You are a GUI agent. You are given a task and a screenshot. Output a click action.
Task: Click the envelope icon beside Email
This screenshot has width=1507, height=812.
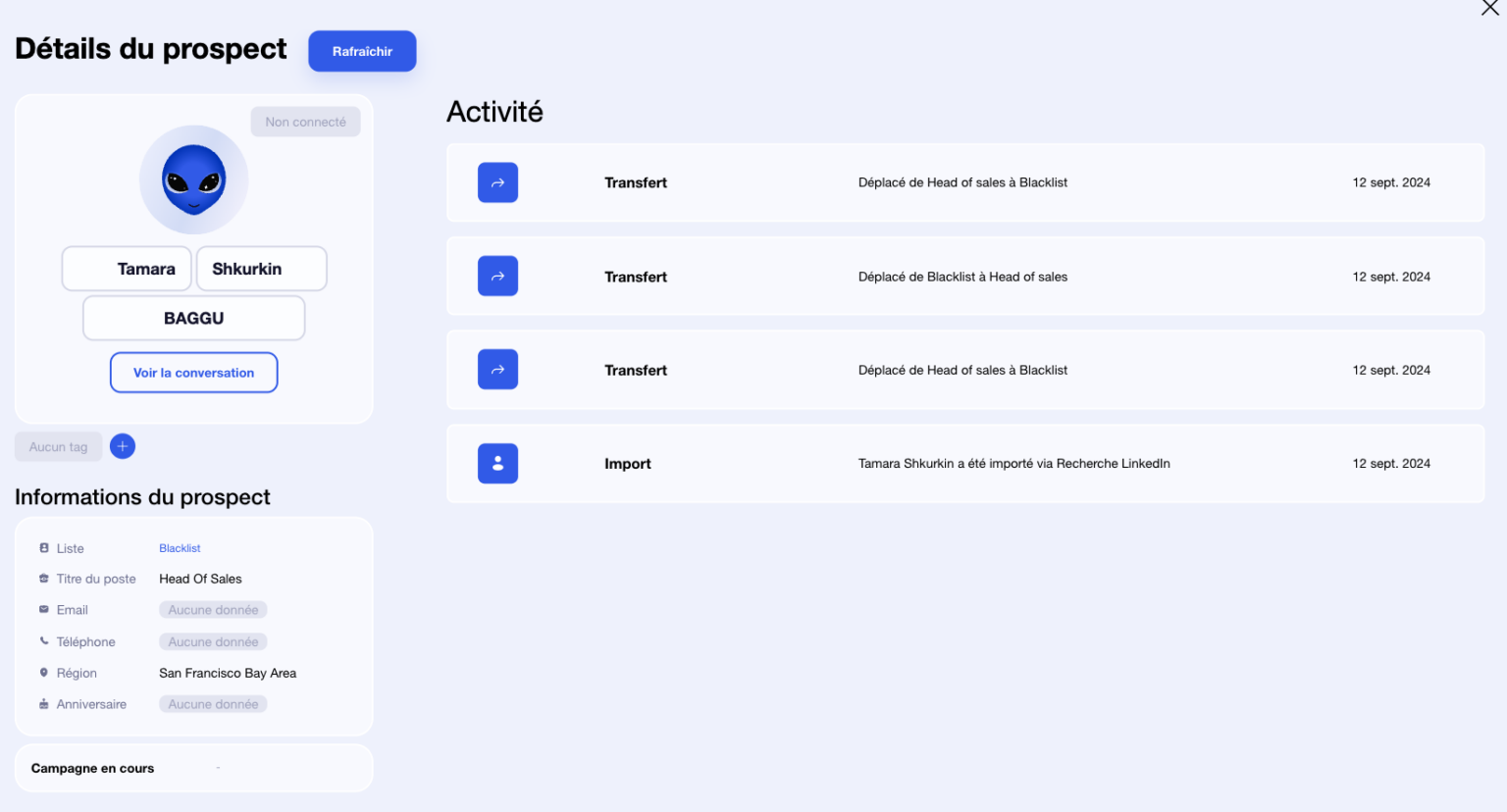(x=44, y=610)
